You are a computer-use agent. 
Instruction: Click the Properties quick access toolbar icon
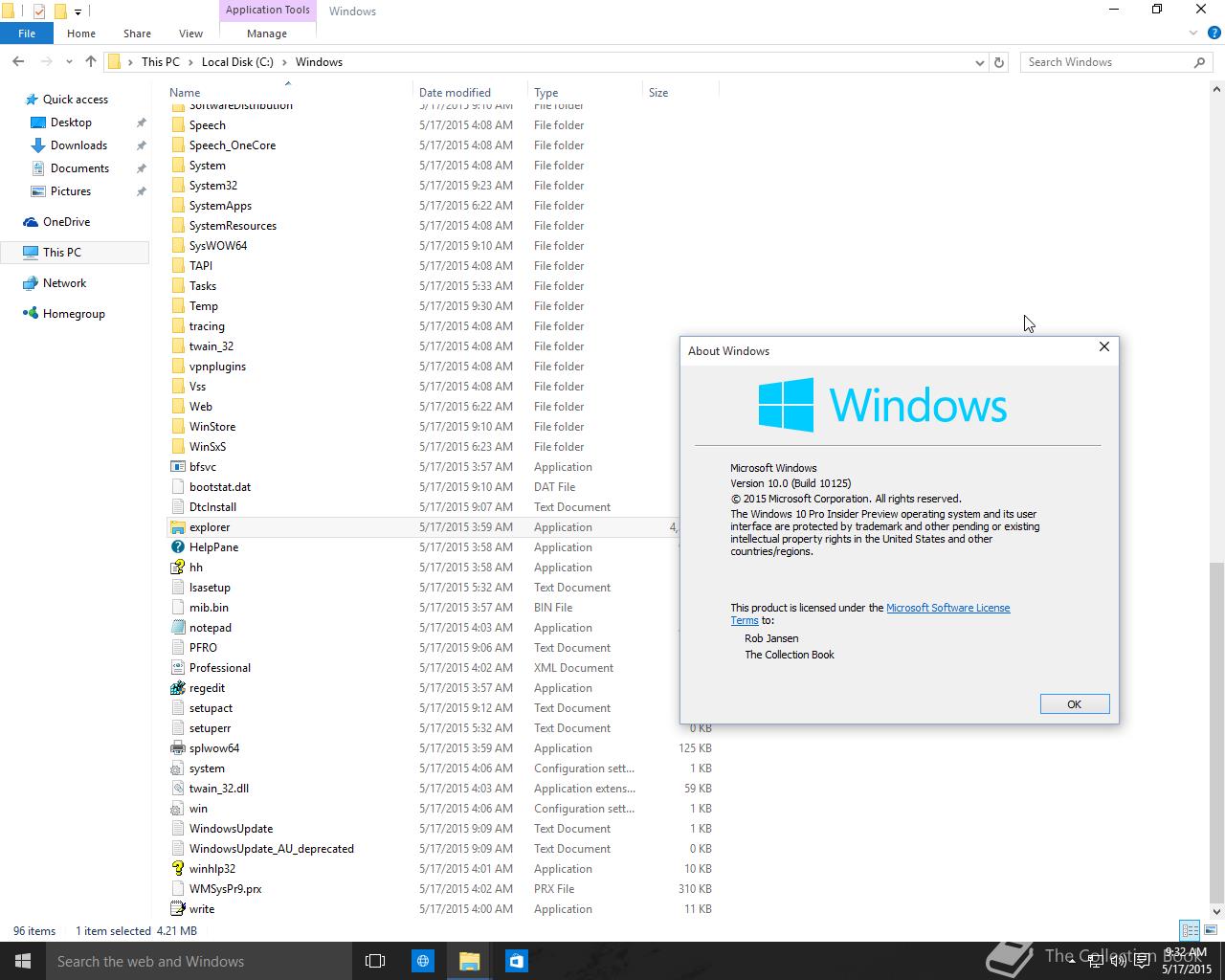coord(39,11)
